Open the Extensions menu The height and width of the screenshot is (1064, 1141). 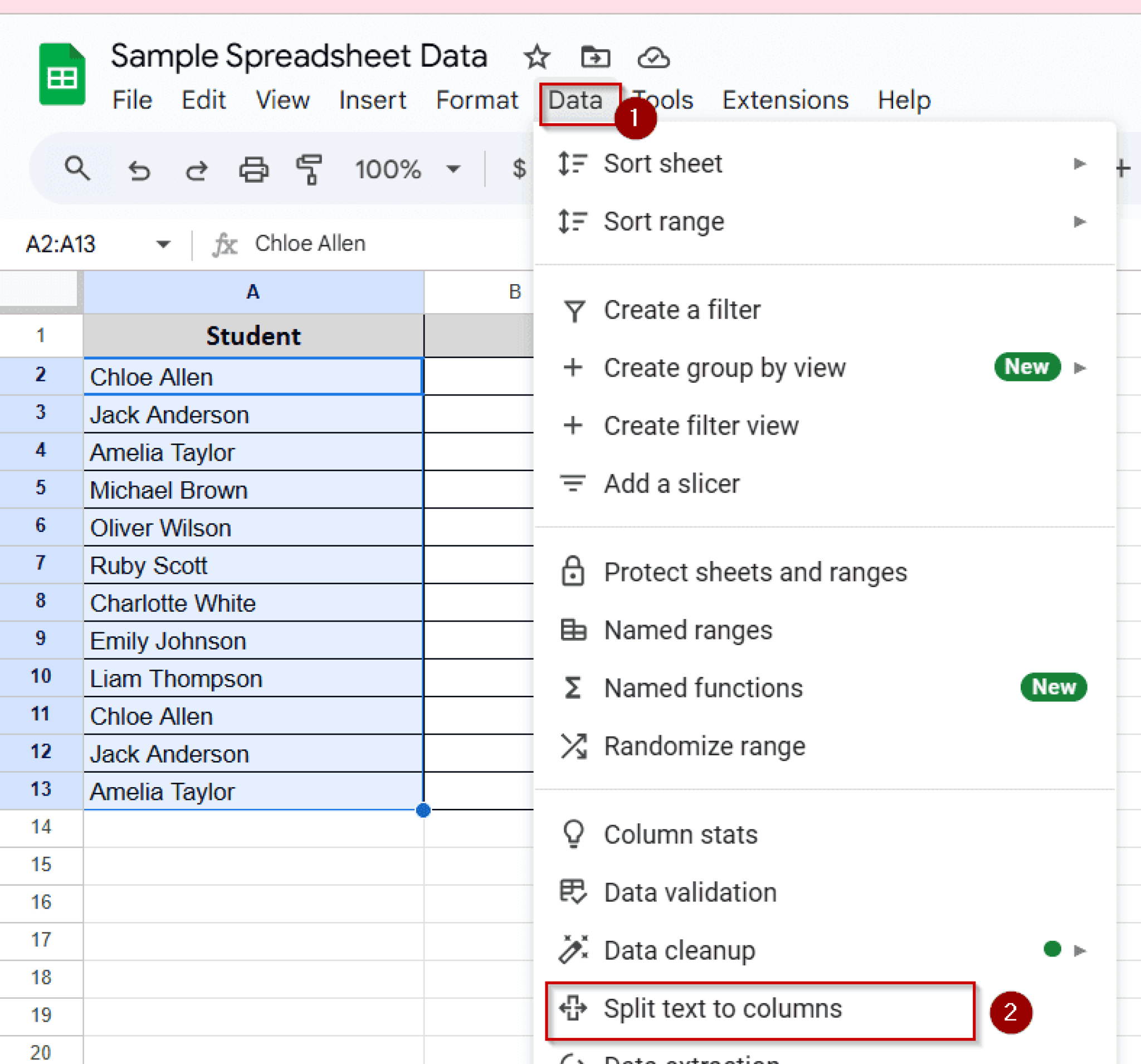tap(785, 99)
